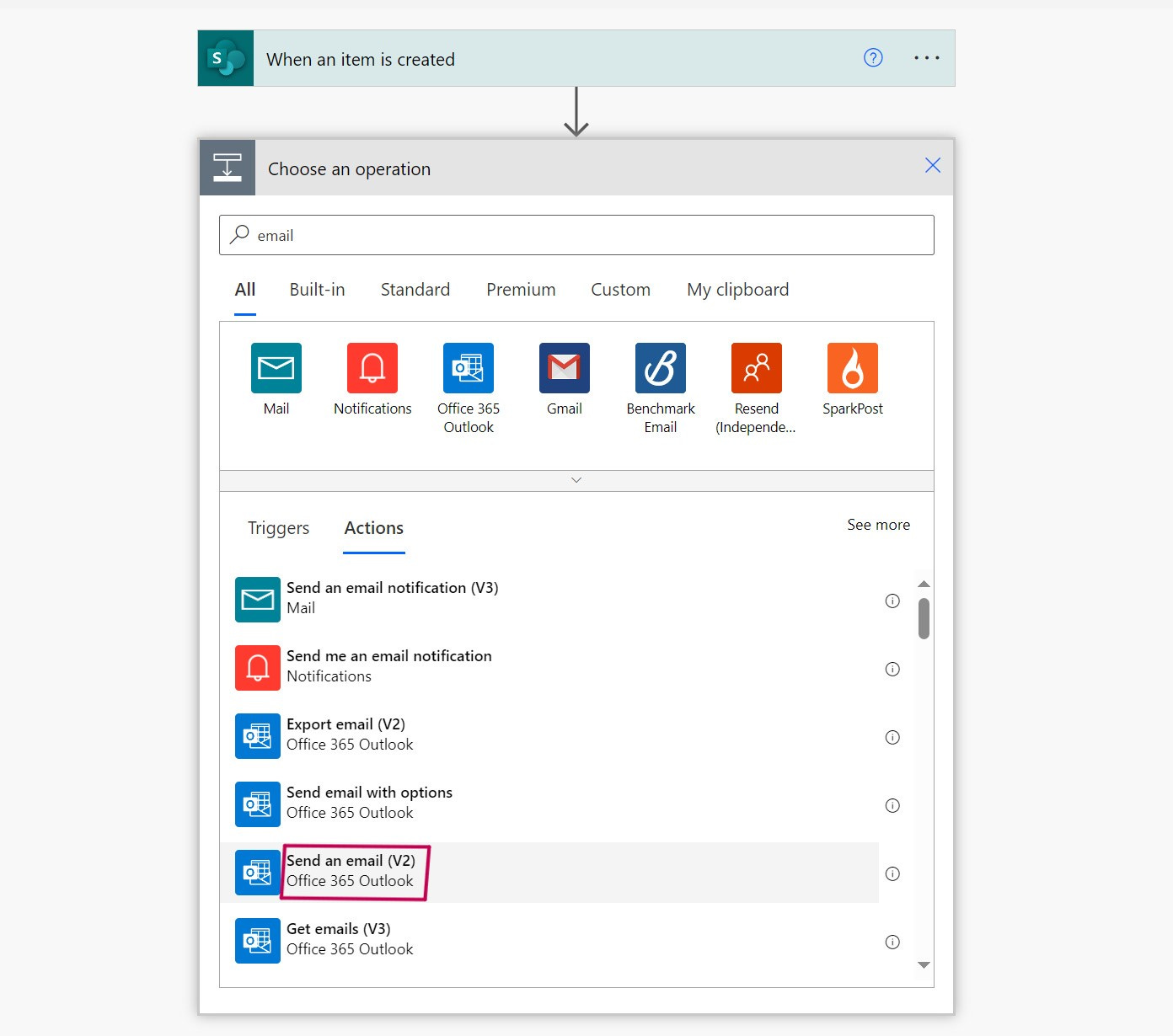Click the bell icon for Send me an email notification

point(258,668)
